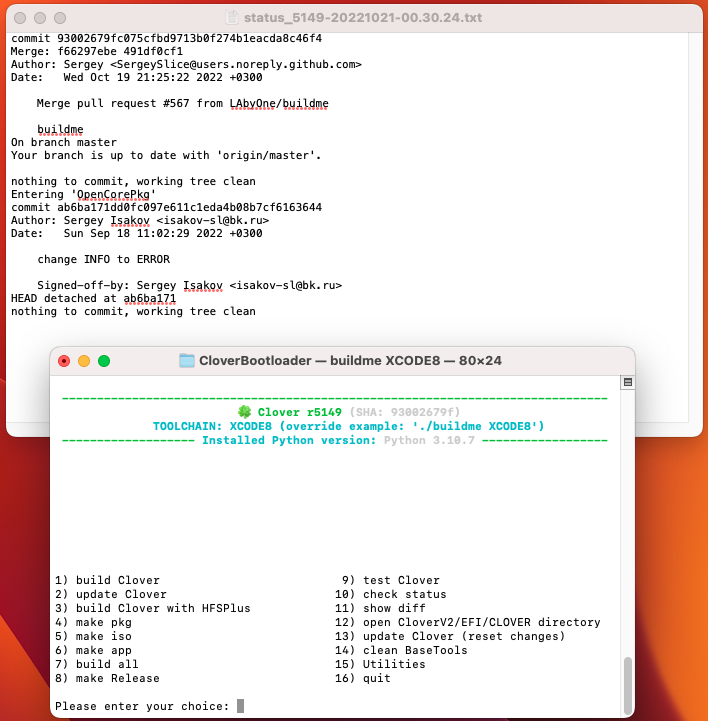Click the 'CloverBootloader — buildme XCODE8 — 80×24' window title
The width and height of the screenshot is (708, 721).
click(350, 360)
